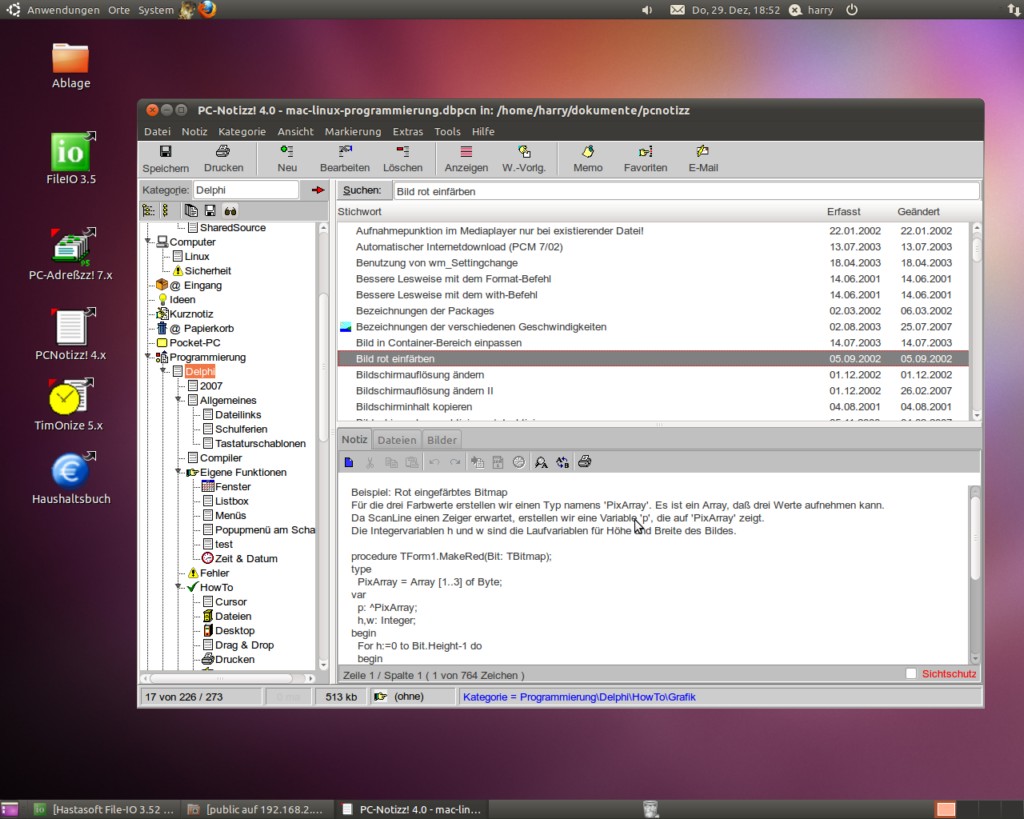Switch to the Bilder tab
The image size is (1024, 819).
click(441, 440)
